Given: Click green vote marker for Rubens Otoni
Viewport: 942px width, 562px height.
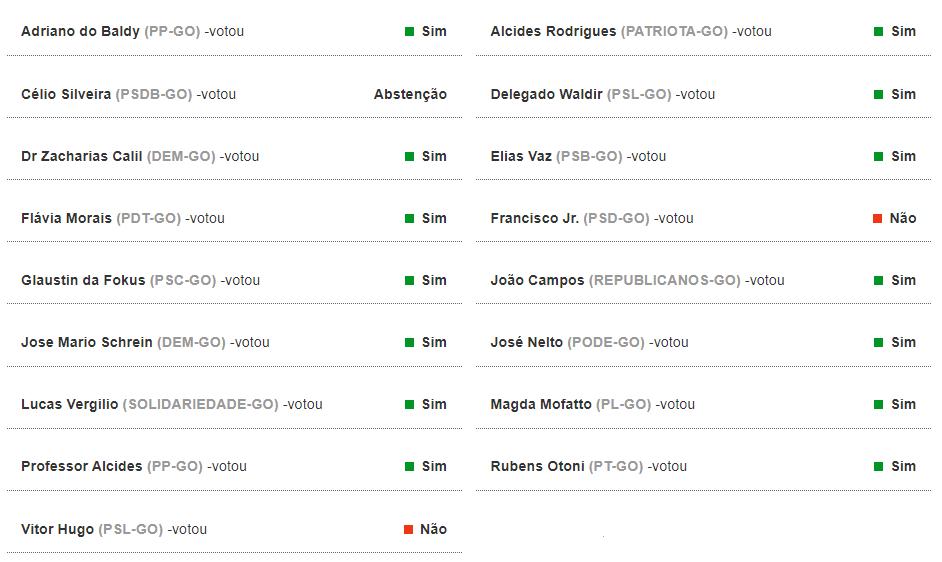Looking at the screenshot, I should point(879,467).
